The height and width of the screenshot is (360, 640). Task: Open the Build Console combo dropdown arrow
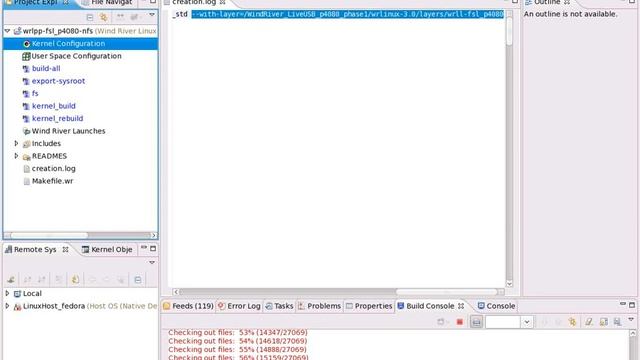pyautogui.click(x=527, y=322)
